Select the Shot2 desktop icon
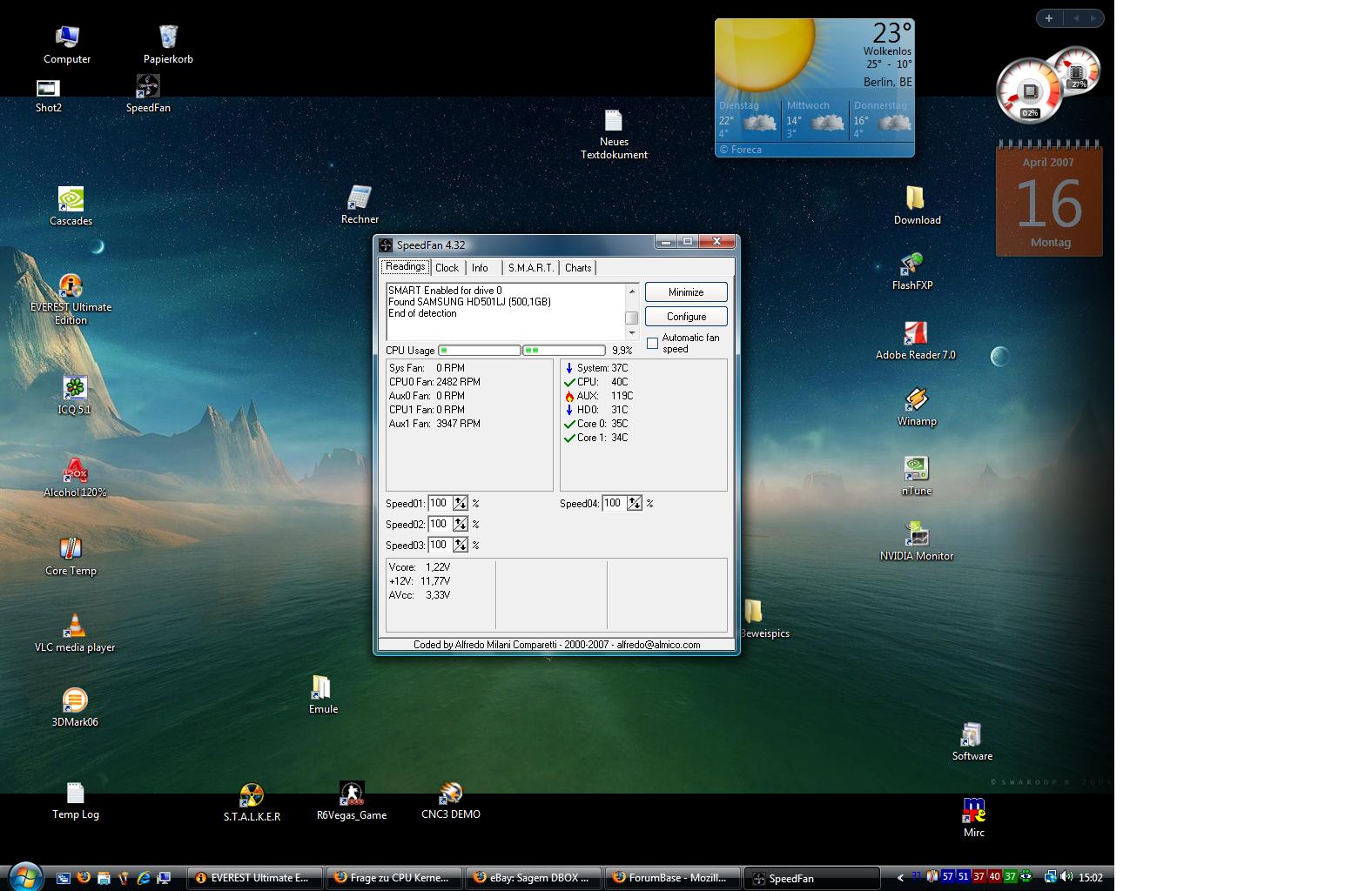 (48, 96)
